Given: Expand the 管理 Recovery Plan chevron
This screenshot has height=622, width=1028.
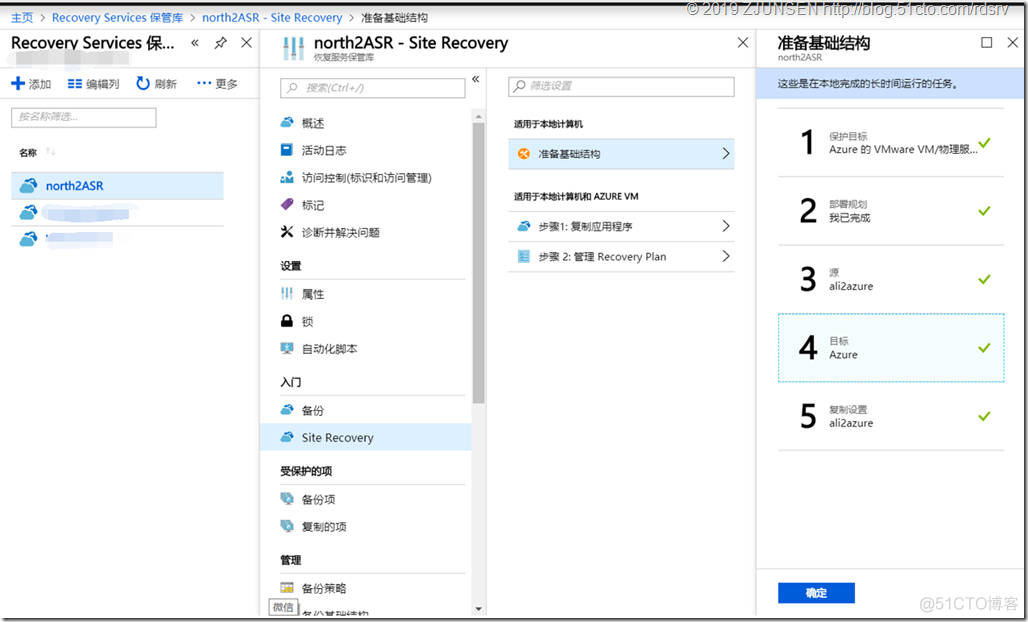Looking at the screenshot, I should coord(726,256).
